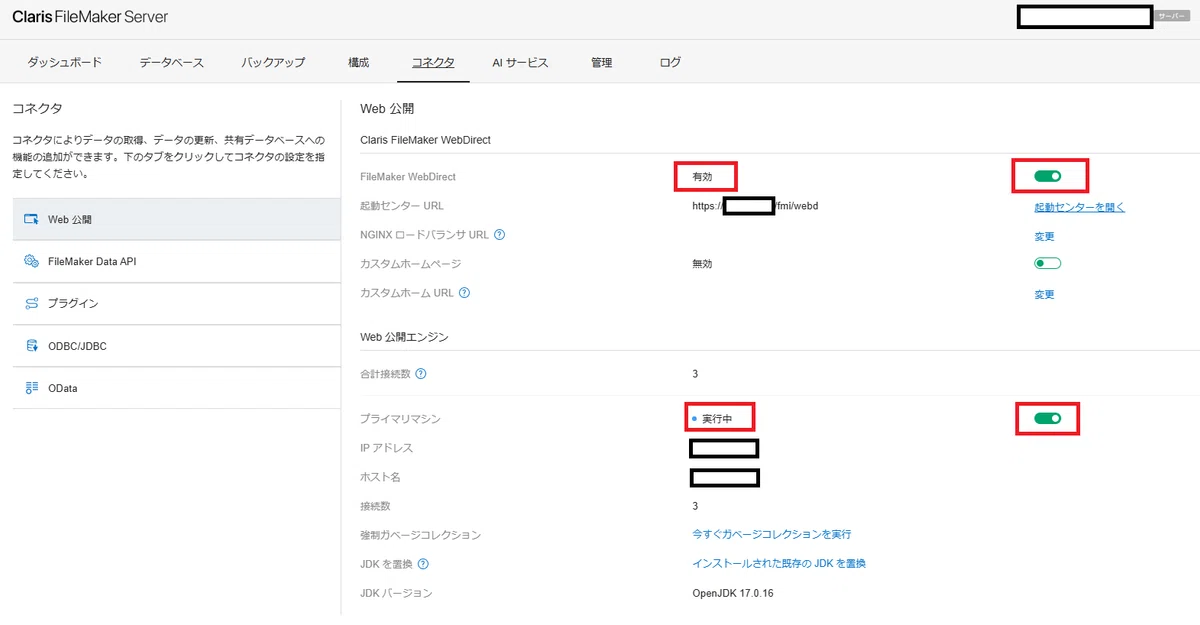Click the OData sidebar icon

coord(31,388)
